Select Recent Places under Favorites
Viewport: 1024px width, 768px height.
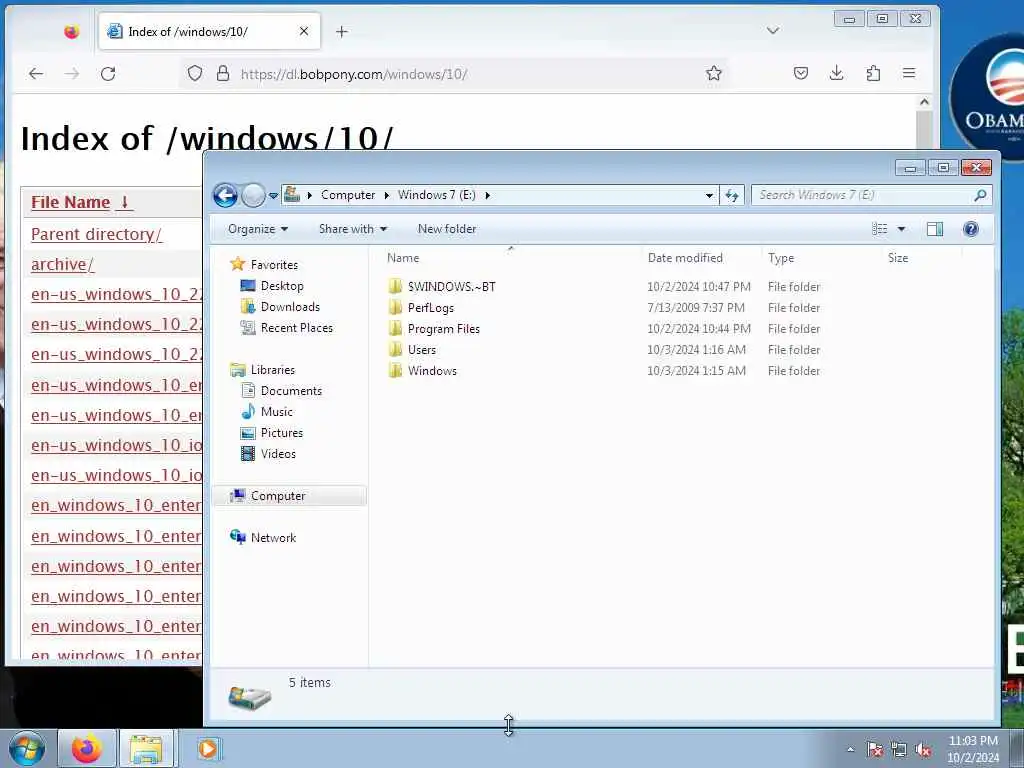coord(296,328)
